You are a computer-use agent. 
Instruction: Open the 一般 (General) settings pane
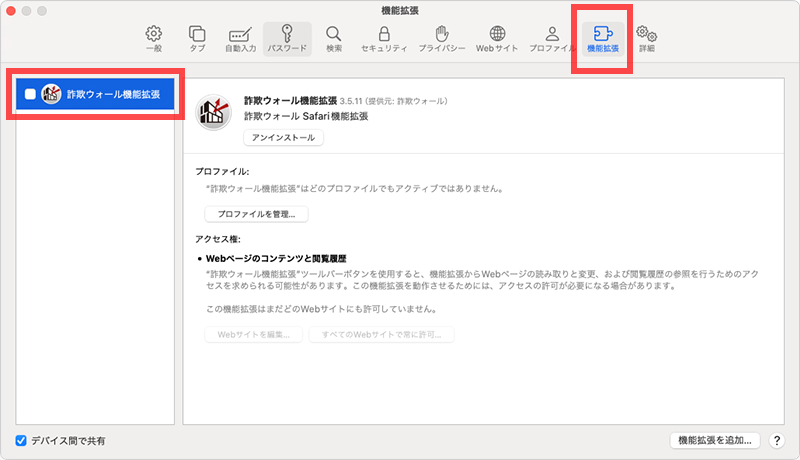tap(154, 39)
